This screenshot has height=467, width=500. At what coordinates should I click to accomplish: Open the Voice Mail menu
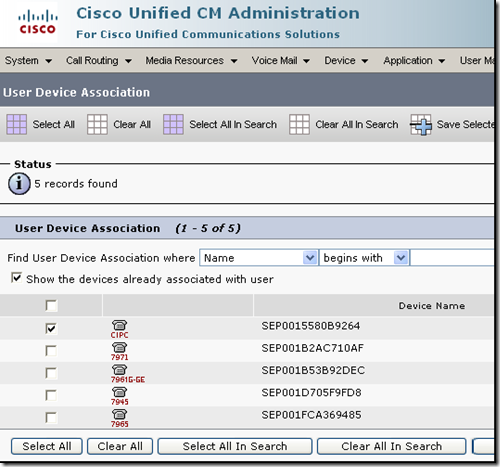[x=281, y=61]
